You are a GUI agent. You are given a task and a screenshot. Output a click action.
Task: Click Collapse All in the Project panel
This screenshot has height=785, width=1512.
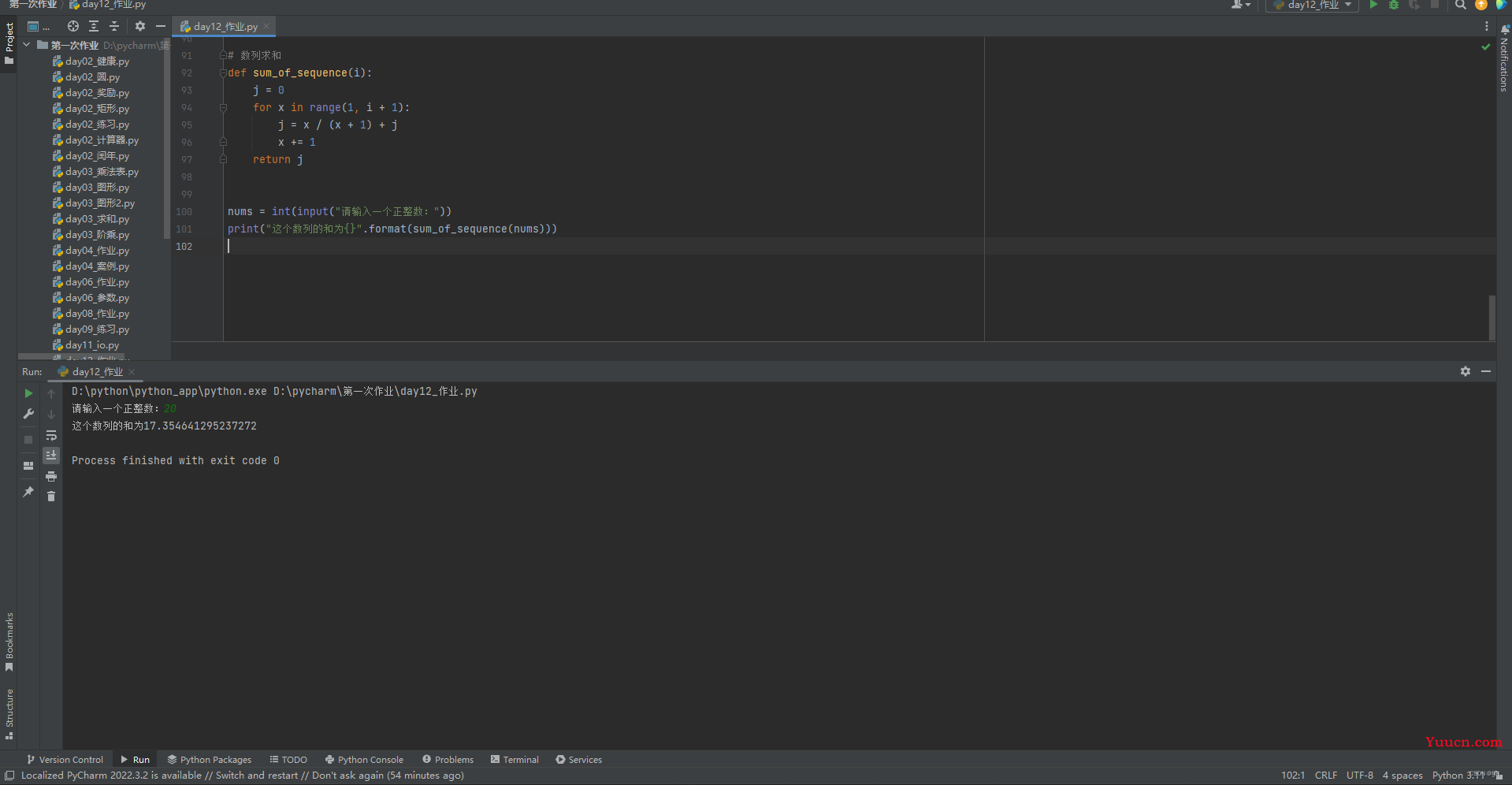point(114,26)
